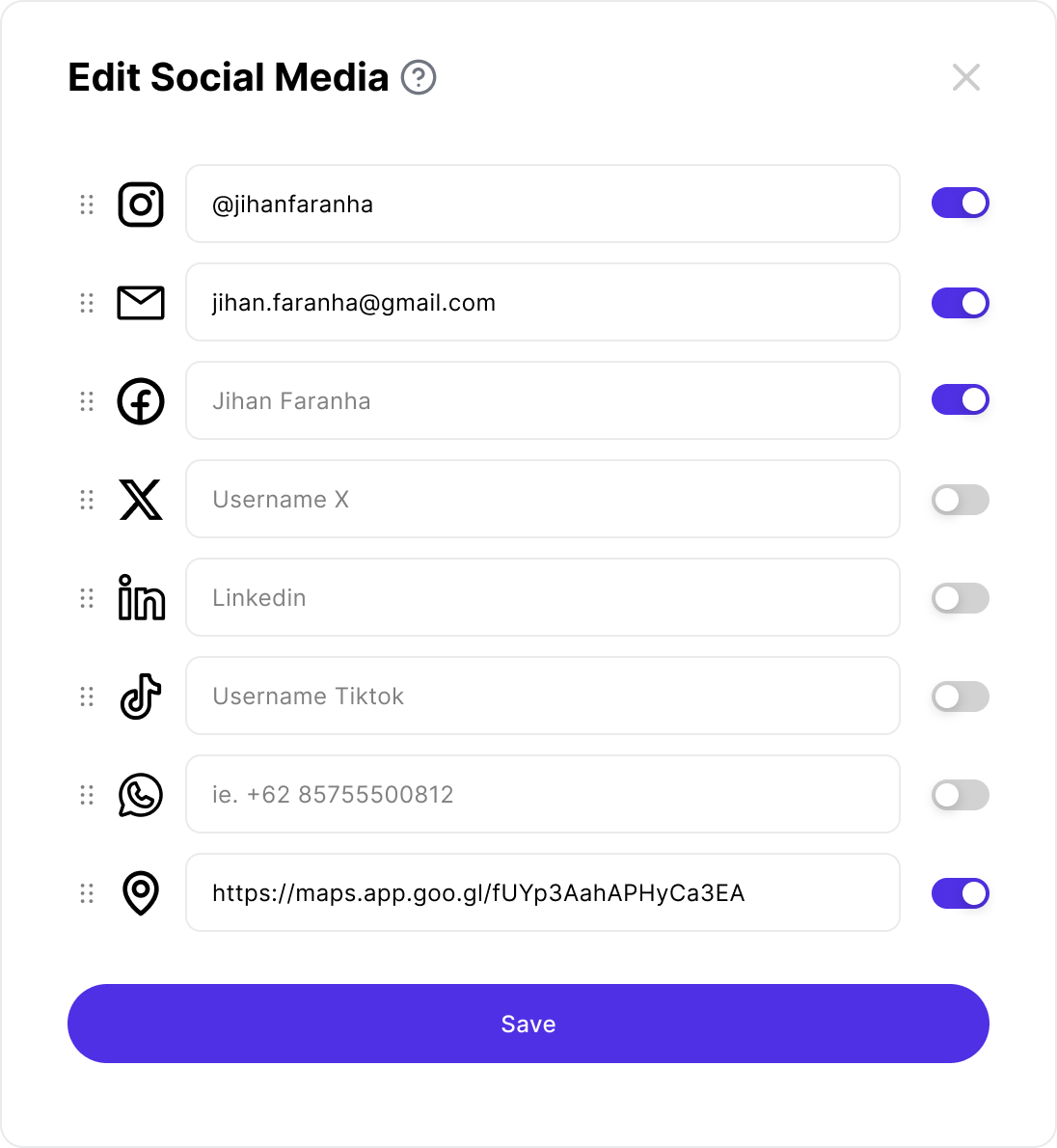Click the WhatsApp phone number field
Viewport: 1057px width, 1148px height.
tap(542, 795)
